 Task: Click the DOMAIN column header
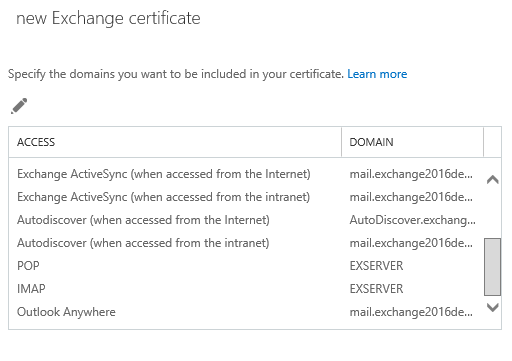[412, 142]
